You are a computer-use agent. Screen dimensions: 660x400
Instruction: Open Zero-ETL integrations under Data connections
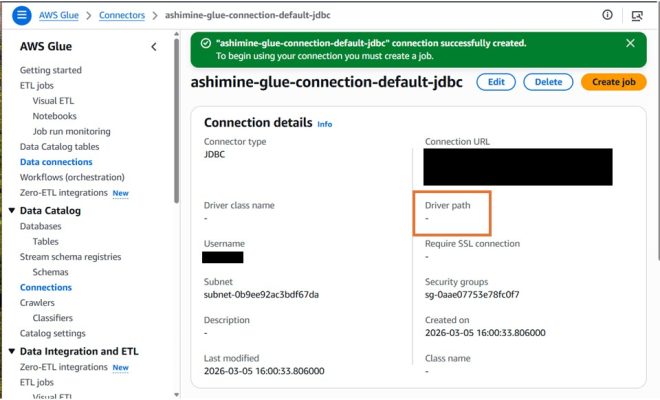tap(64, 192)
